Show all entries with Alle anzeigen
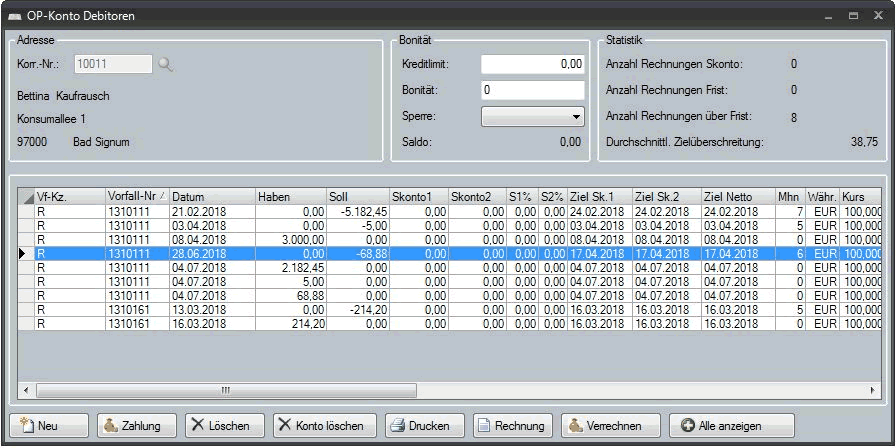Screen dimensions: 896x448 [731, 426]
